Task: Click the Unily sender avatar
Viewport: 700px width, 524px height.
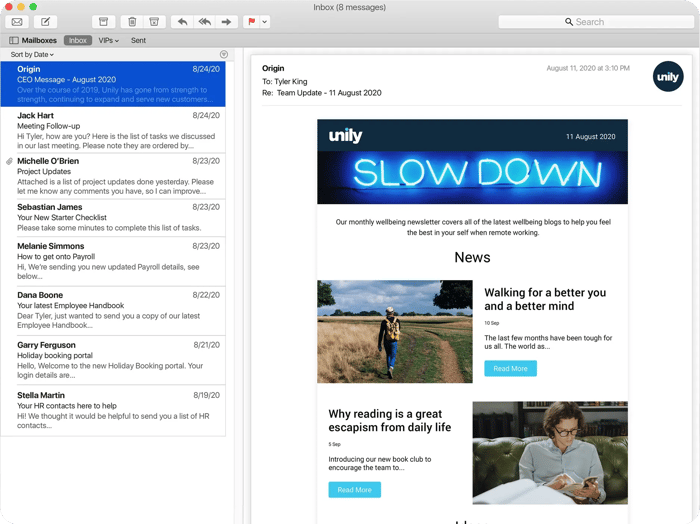Action: point(668,77)
